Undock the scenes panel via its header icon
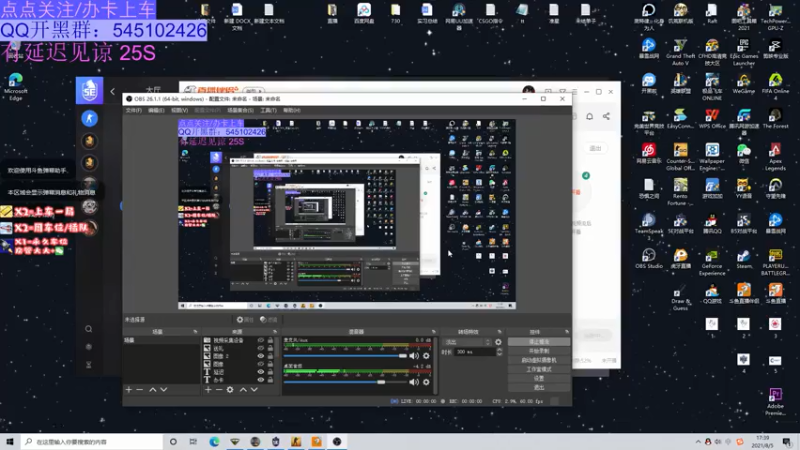Image resolution: width=800 pixels, height=450 pixels. pos(195,332)
